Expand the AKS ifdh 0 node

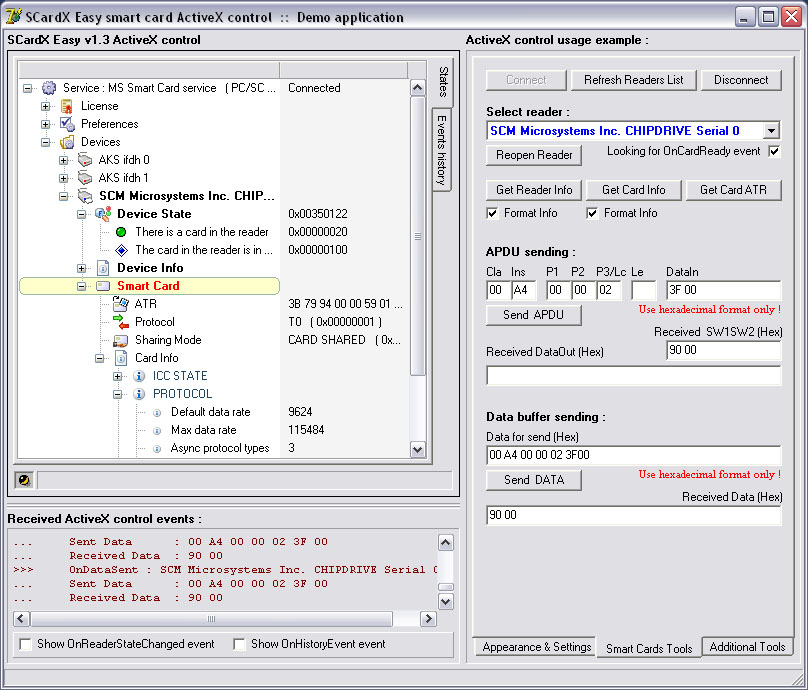[x=63, y=160]
